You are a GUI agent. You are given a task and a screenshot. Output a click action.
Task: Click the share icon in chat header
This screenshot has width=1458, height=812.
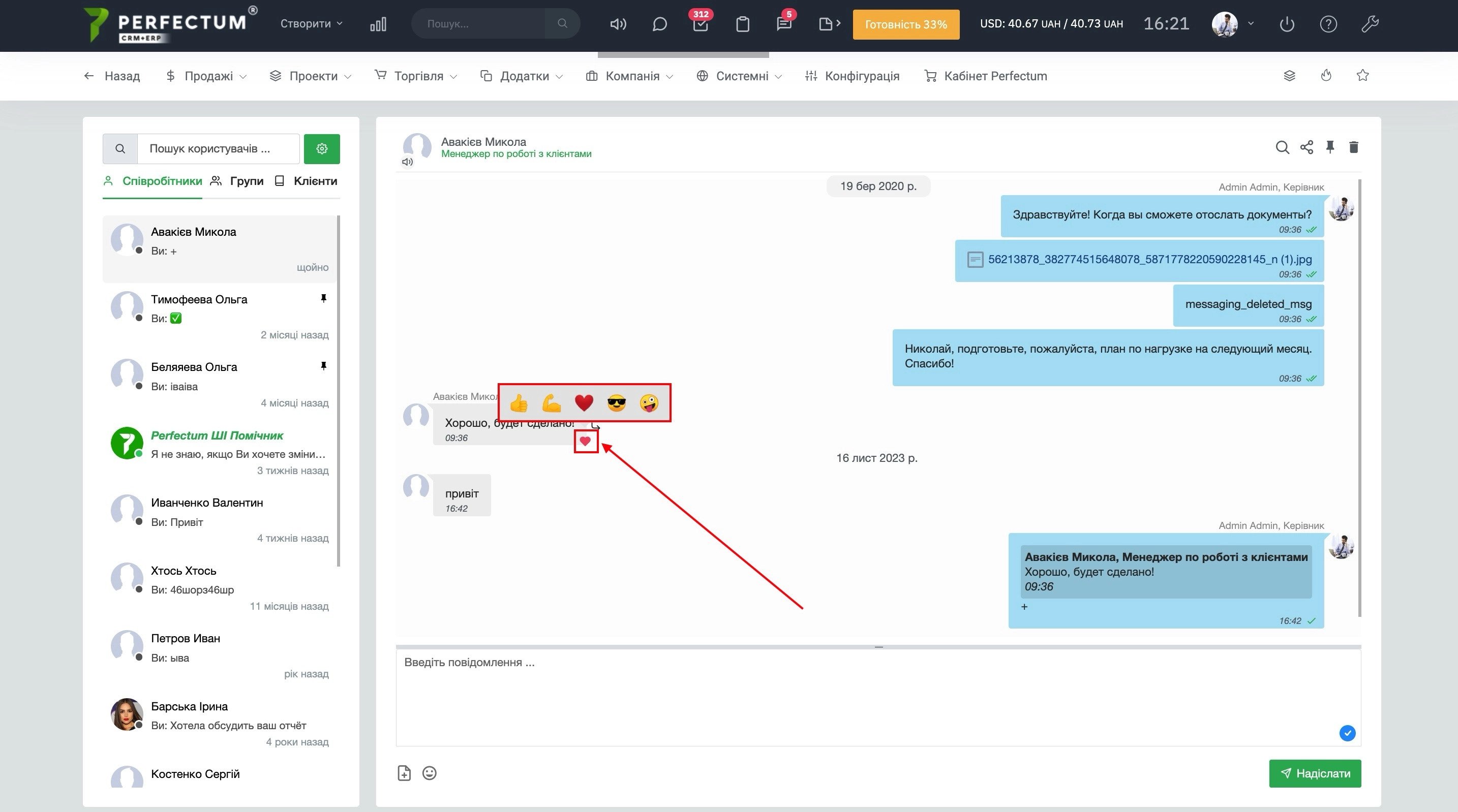pyautogui.click(x=1307, y=148)
